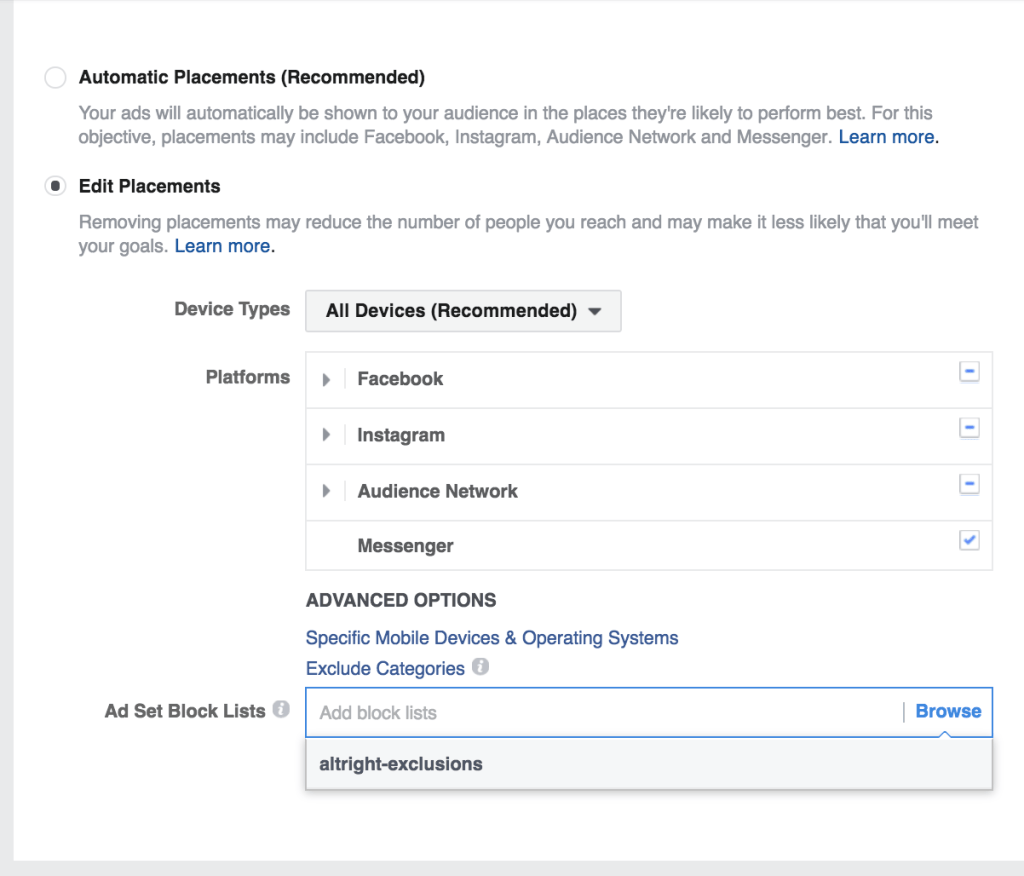Uncheck the Messenger platform checkbox
Viewport: 1024px width, 876px height.
click(969, 540)
